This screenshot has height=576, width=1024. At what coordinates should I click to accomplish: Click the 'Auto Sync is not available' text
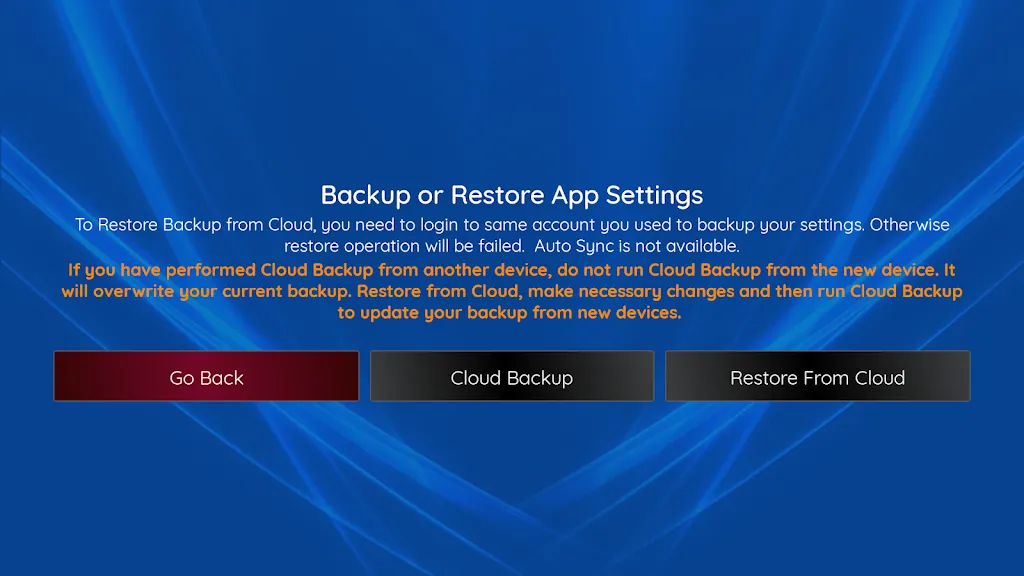[x=637, y=246]
